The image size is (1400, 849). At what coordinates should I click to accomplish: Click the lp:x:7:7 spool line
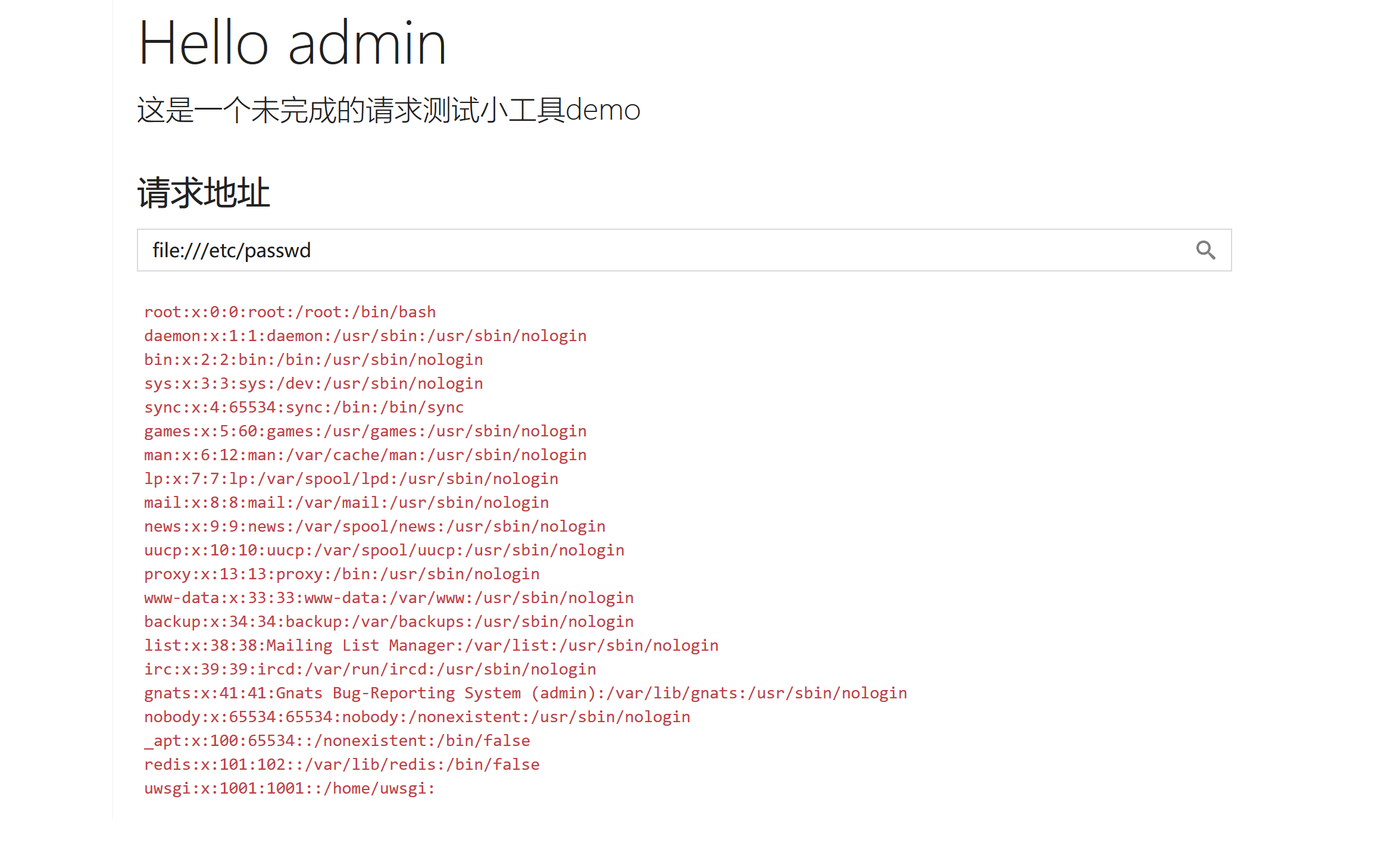351,479
